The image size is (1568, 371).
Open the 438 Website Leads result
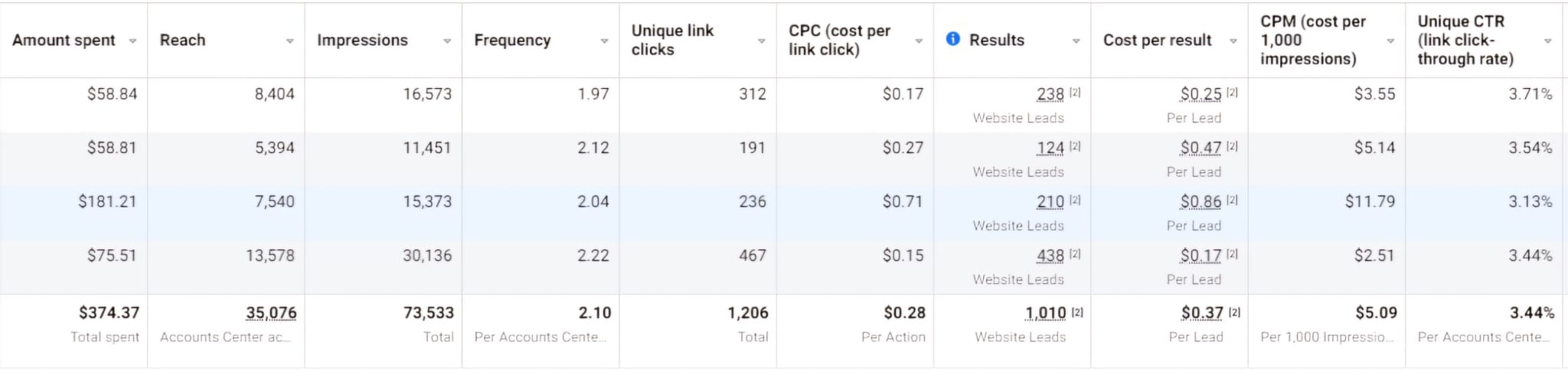(x=1050, y=255)
